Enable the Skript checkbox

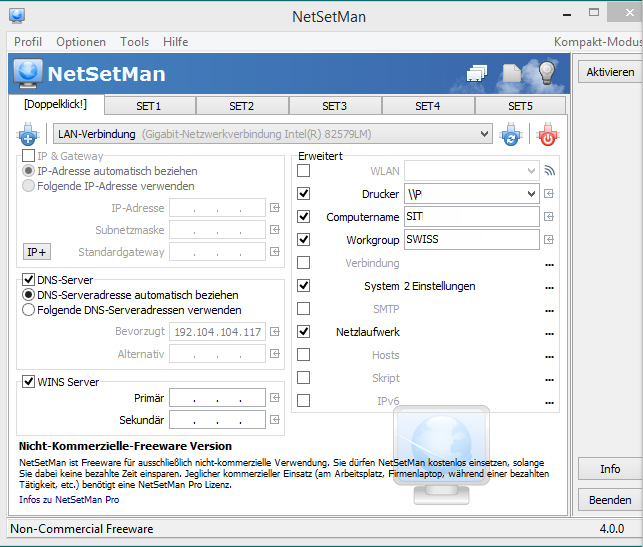(x=303, y=377)
